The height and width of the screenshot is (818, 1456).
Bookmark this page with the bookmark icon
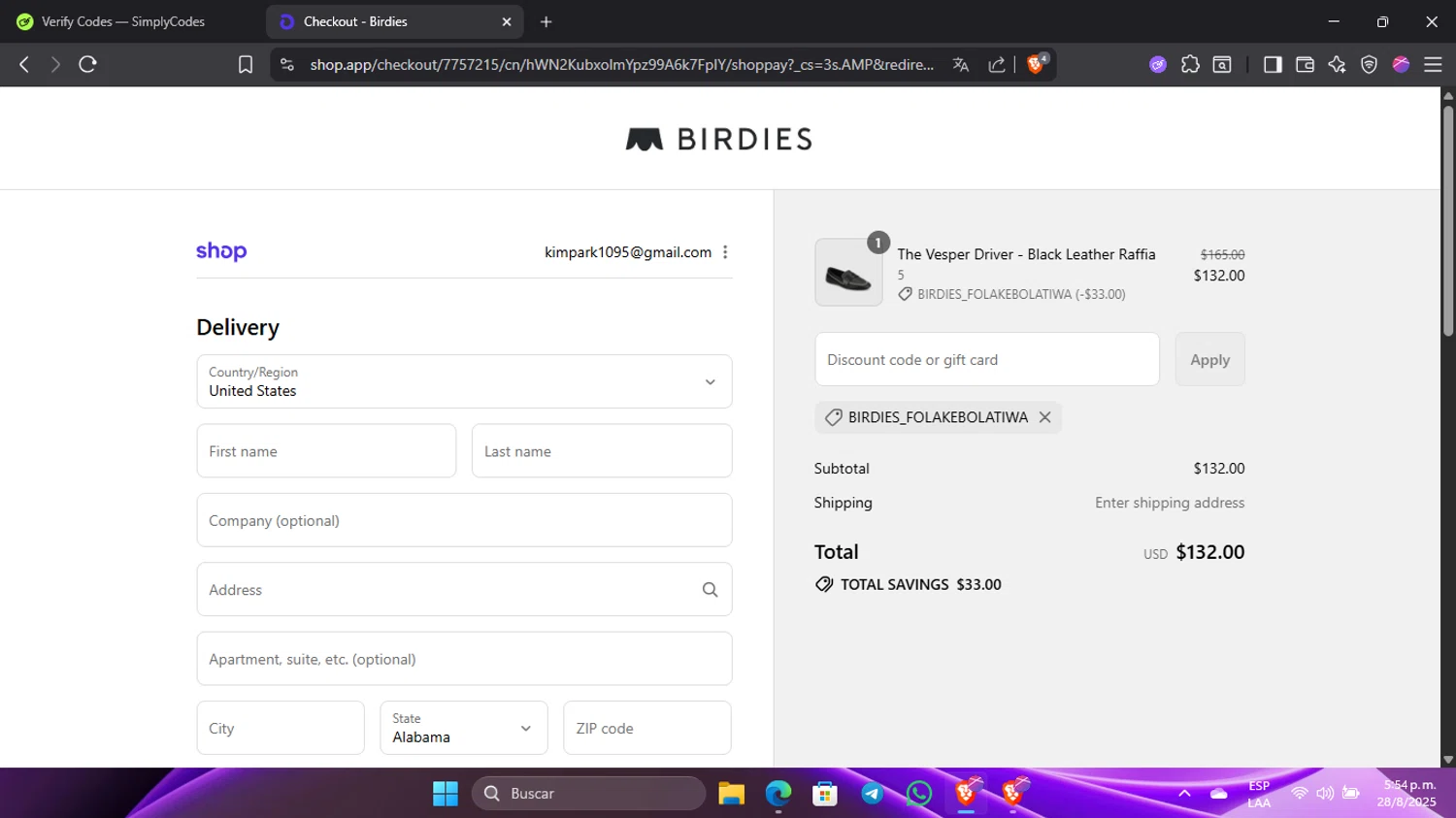[x=246, y=64]
